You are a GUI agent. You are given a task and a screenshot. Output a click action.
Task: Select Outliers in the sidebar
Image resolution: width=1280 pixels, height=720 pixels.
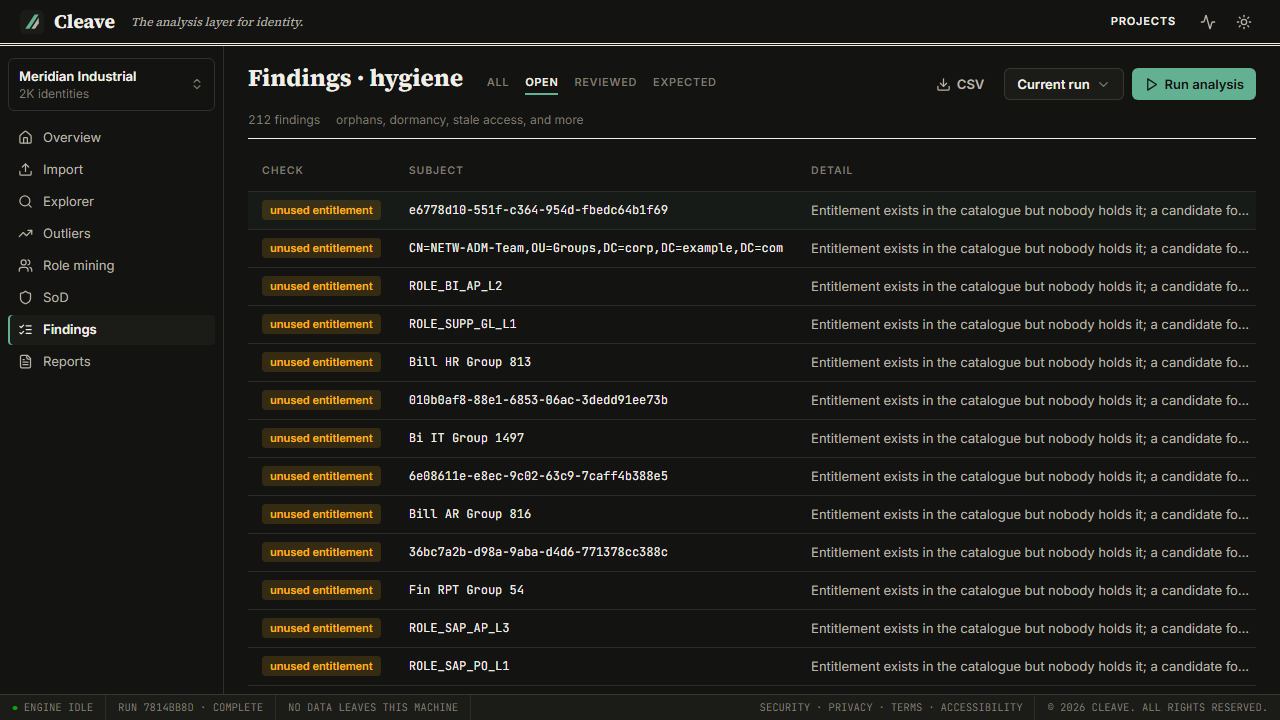tap(111, 234)
